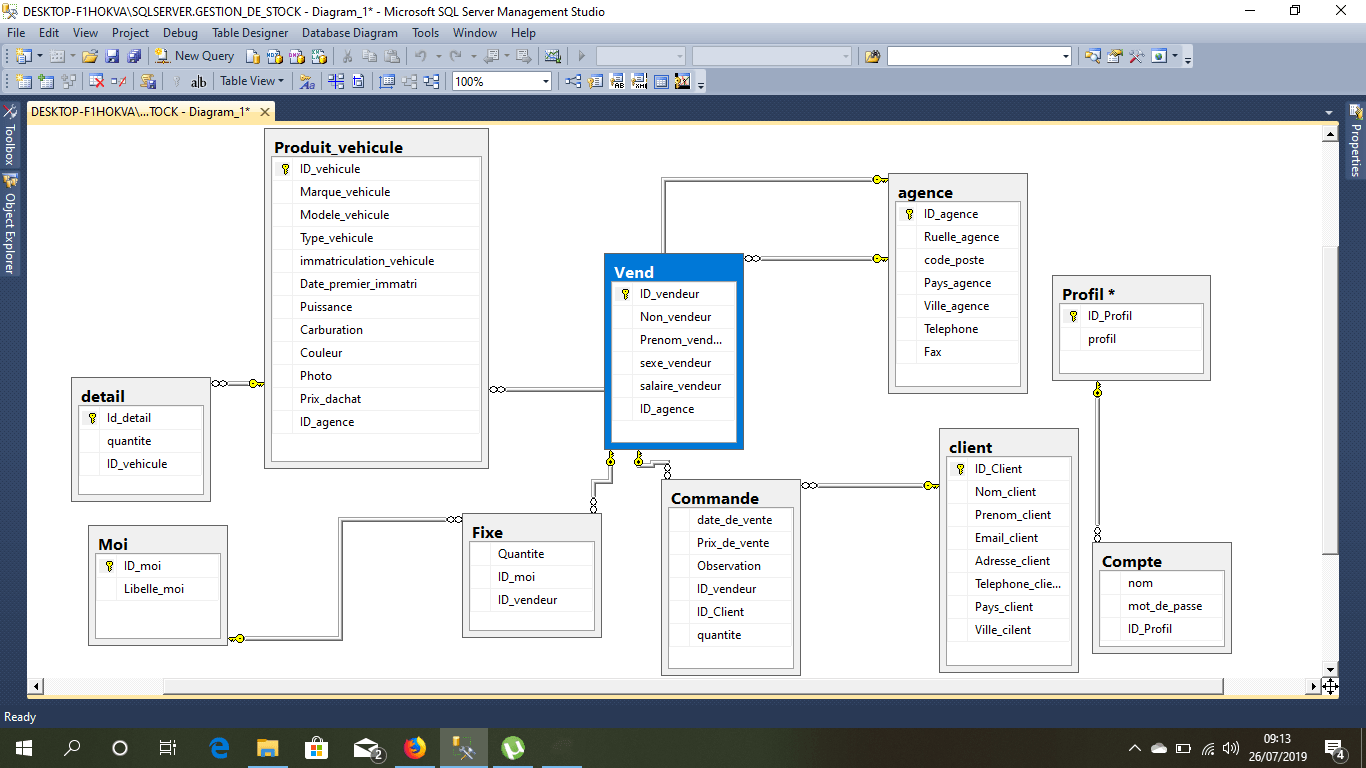Launch Firefox from the taskbar

click(415, 747)
